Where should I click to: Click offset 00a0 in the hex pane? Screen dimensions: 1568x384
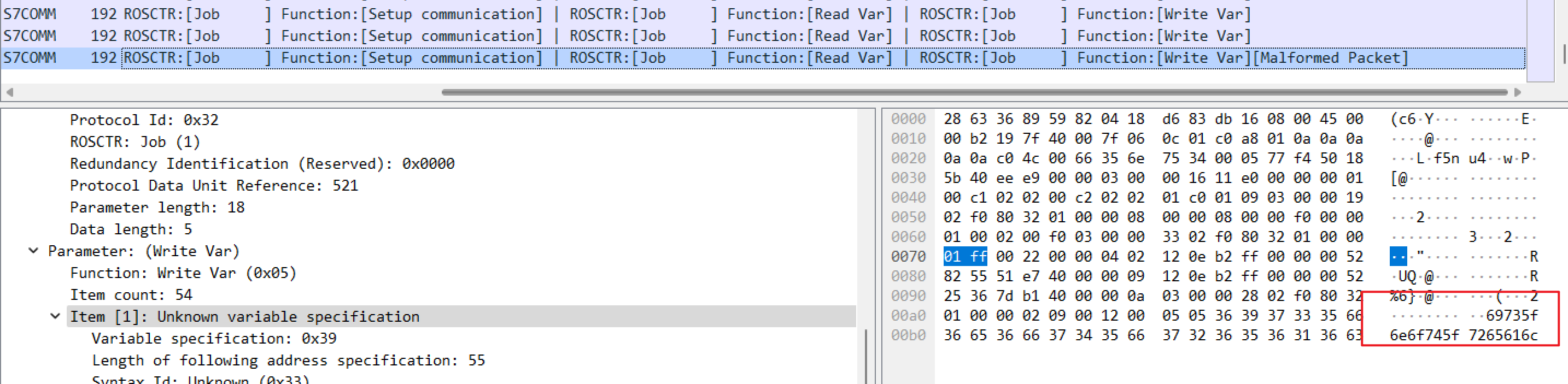point(908,315)
